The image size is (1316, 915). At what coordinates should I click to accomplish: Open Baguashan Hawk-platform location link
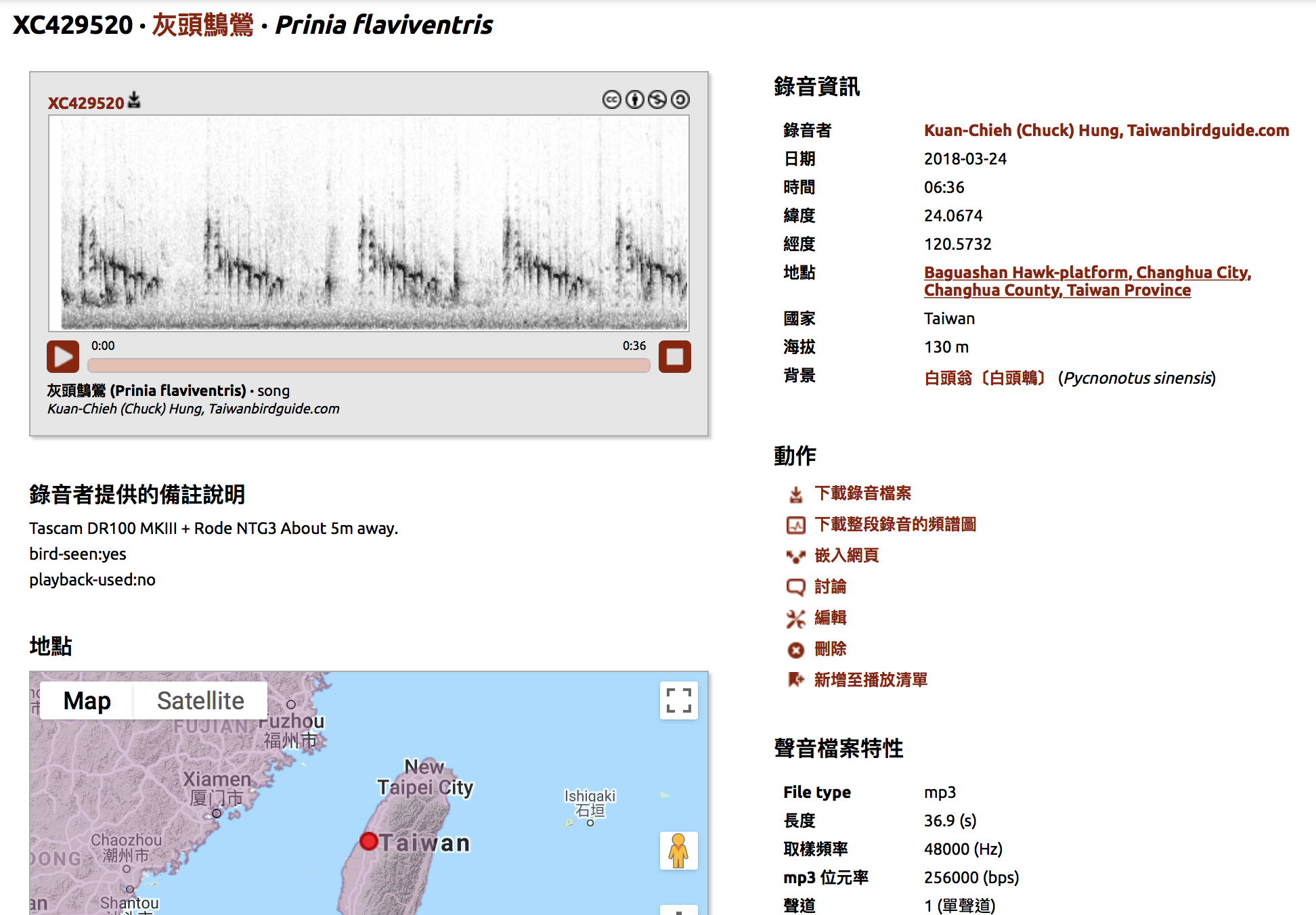point(1087,281)
